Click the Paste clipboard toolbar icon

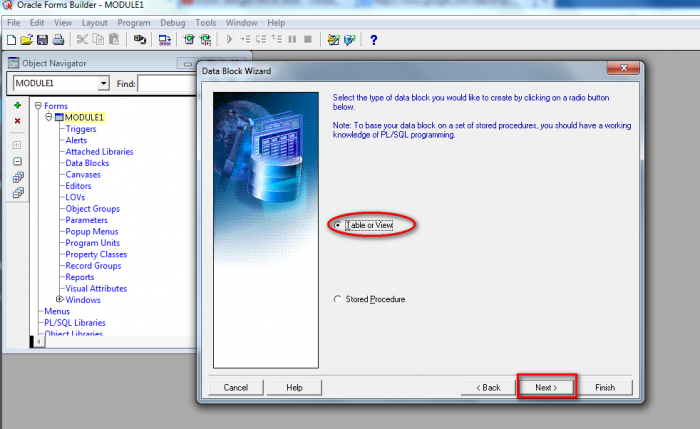pyautogui.click(x=114, y=40)
